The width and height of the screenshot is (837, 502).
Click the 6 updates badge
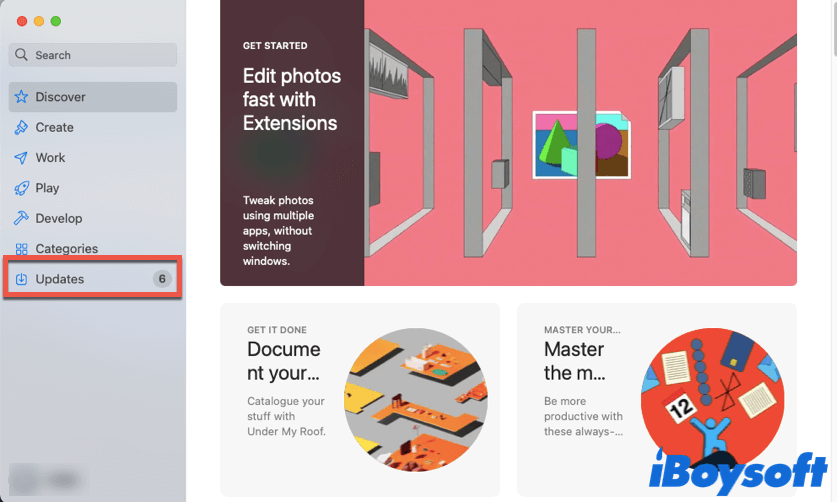[x=162, y=279]
